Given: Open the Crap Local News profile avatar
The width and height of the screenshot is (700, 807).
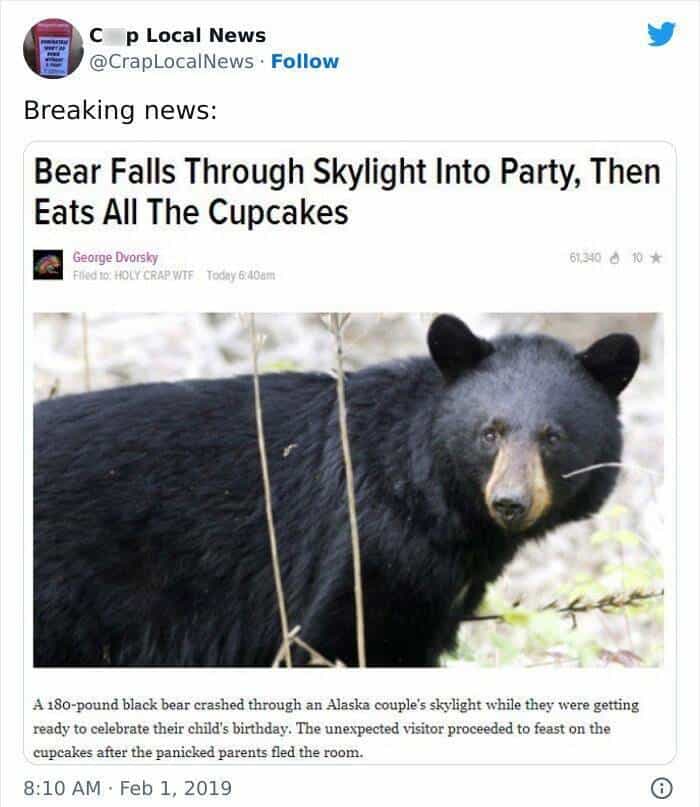Looking at the screenshot, I should coord(53,48).
